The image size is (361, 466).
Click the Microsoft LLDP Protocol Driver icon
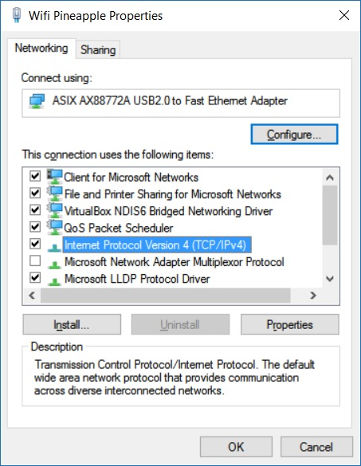pos(54,281)
